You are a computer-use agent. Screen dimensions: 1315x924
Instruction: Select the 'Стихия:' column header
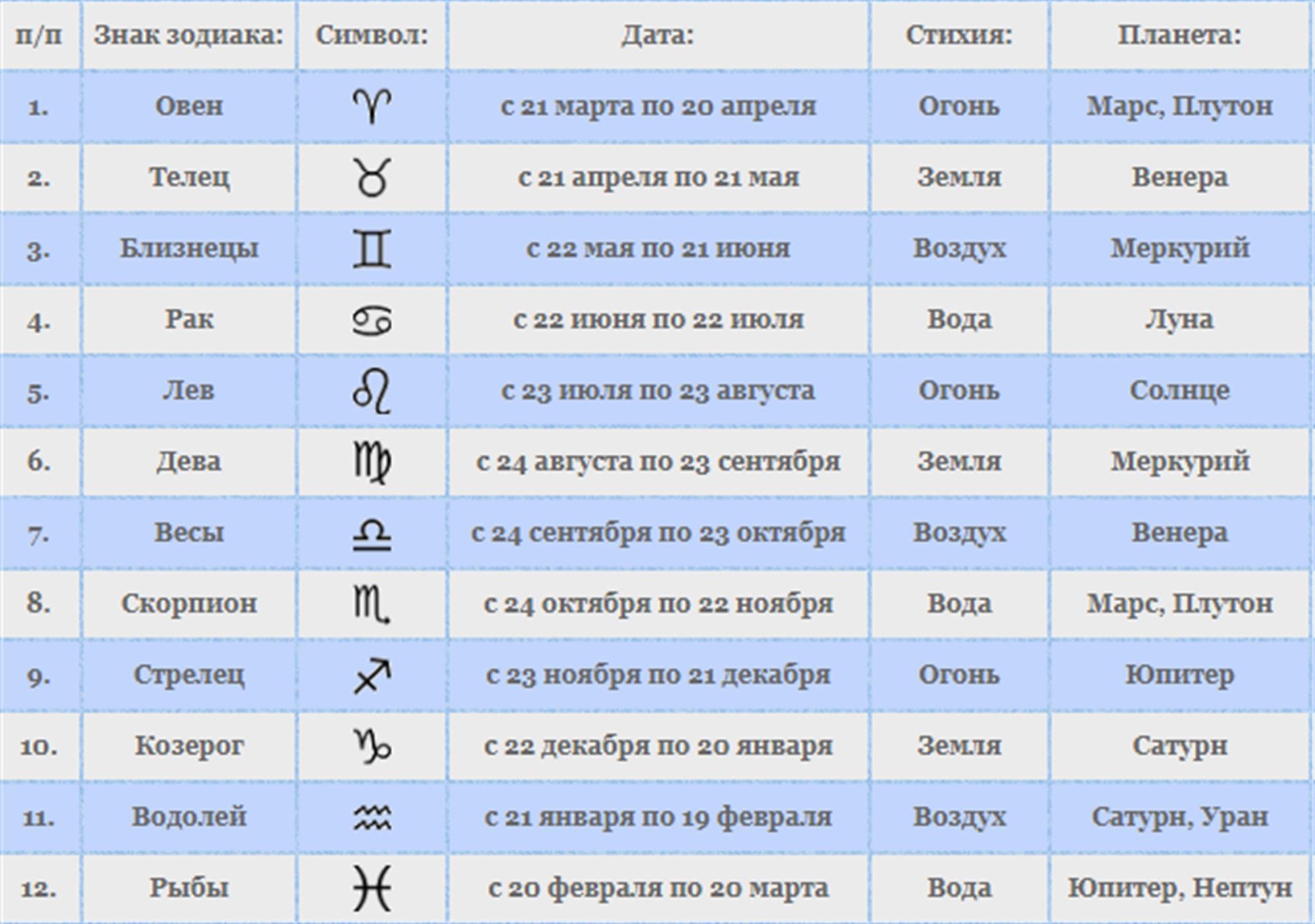[959, 36]
